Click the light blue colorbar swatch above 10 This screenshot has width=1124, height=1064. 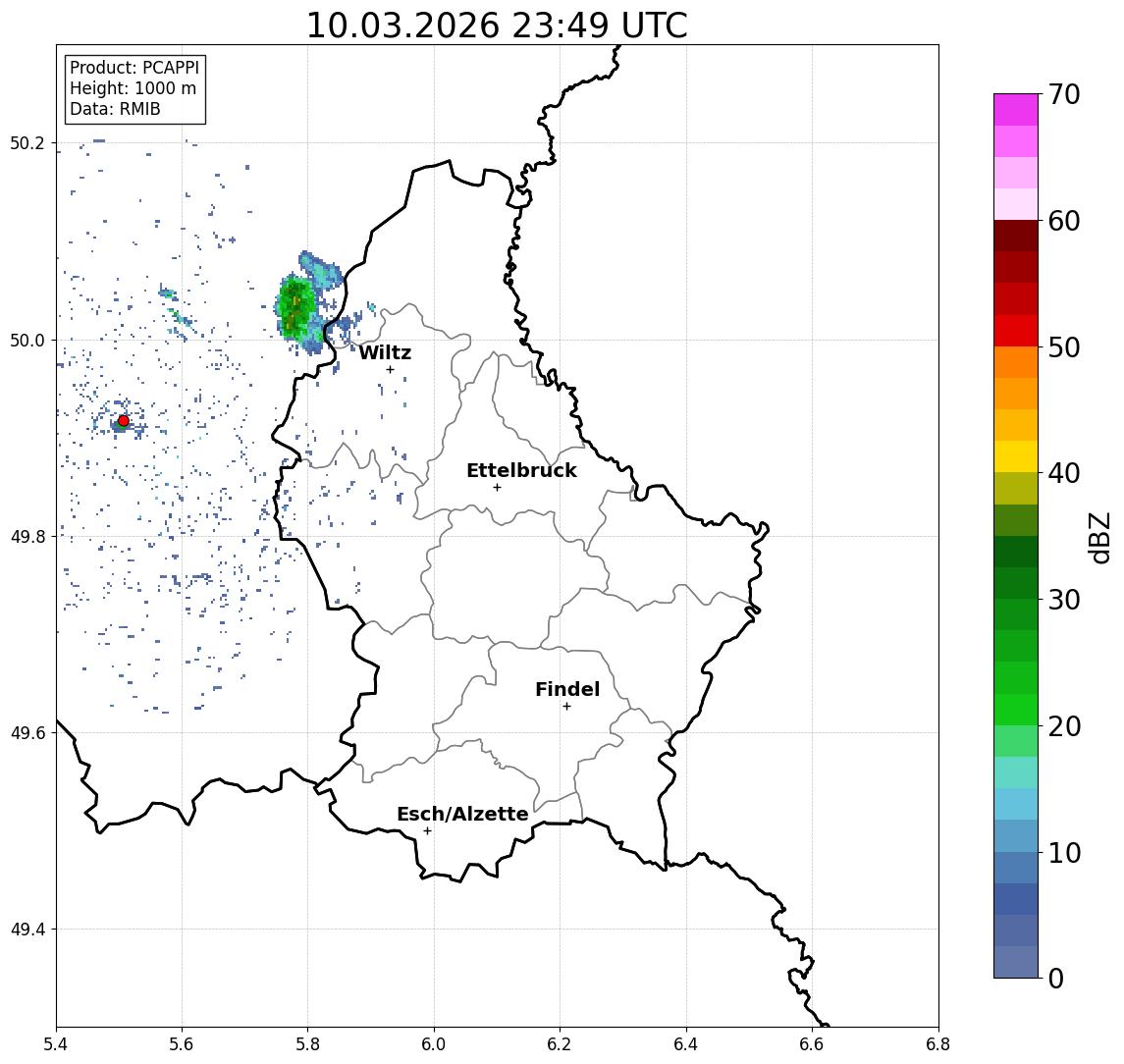[x=1016, y=835]
